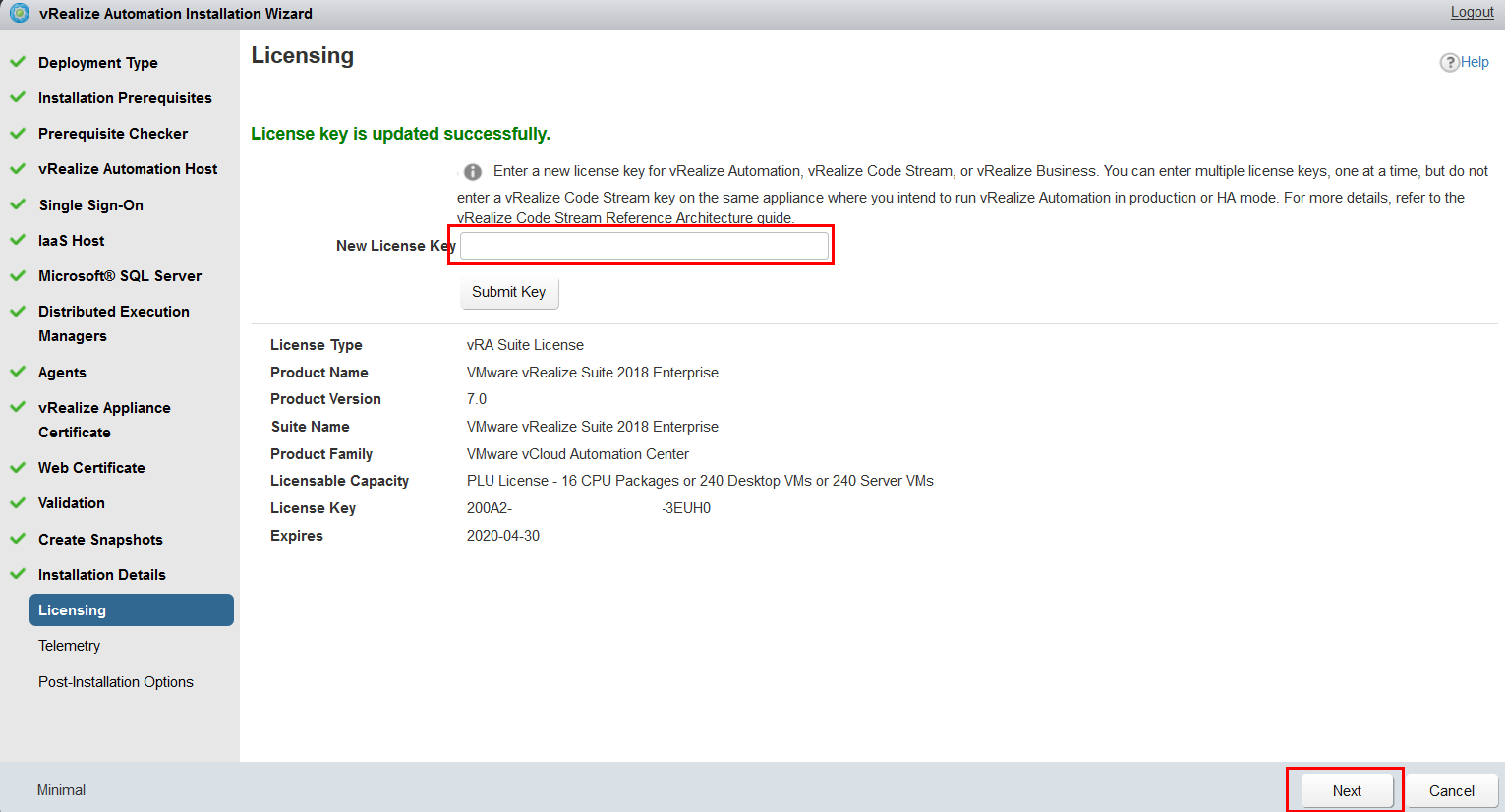Click the checkmark next to Microsoft SQL Server
This screenshot has height=812, width=1505.
click(x=18, y=275)
